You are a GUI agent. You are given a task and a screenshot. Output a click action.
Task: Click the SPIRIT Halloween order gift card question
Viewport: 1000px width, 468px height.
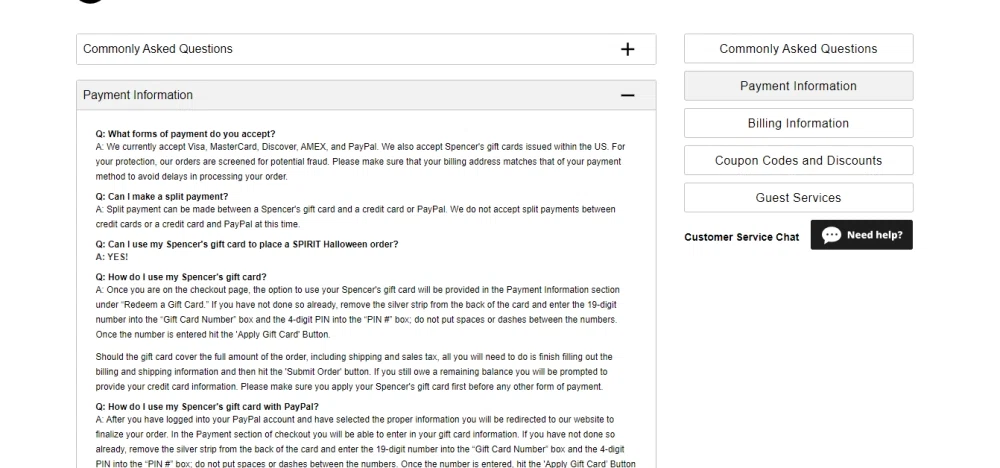coord(246,244)
